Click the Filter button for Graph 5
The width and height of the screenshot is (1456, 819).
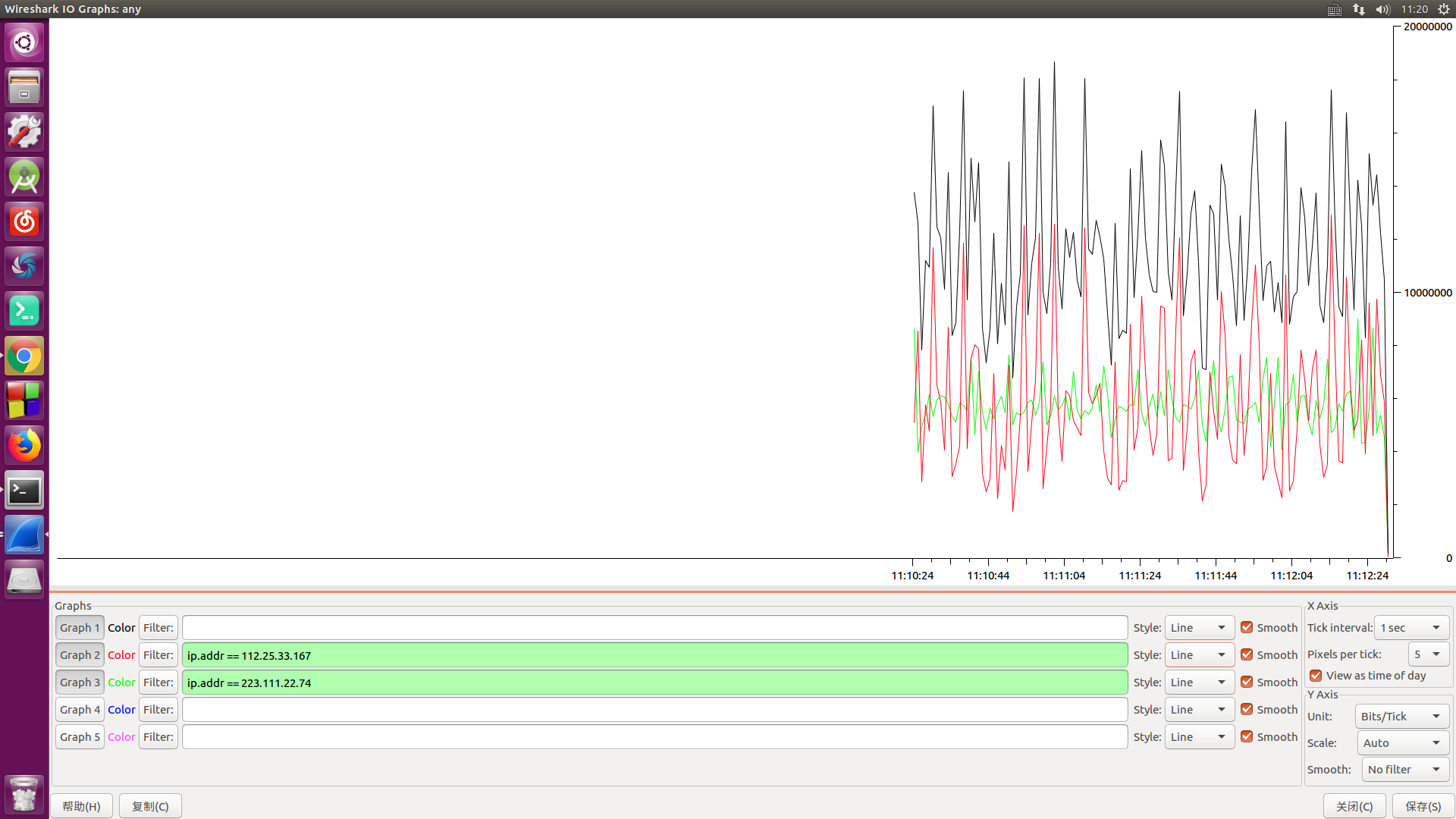(x=158, y=737)
